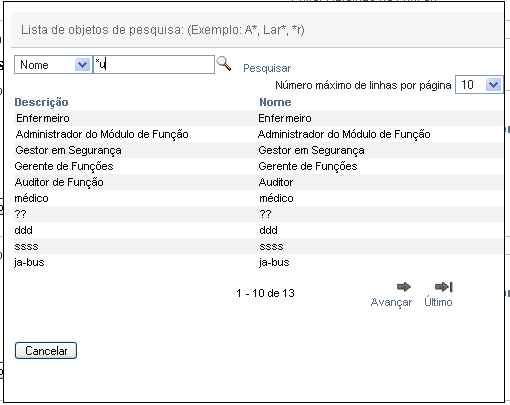Sort by the Descrição column header
The width and height of the screenshot is (510, 405).
[41, 102]
